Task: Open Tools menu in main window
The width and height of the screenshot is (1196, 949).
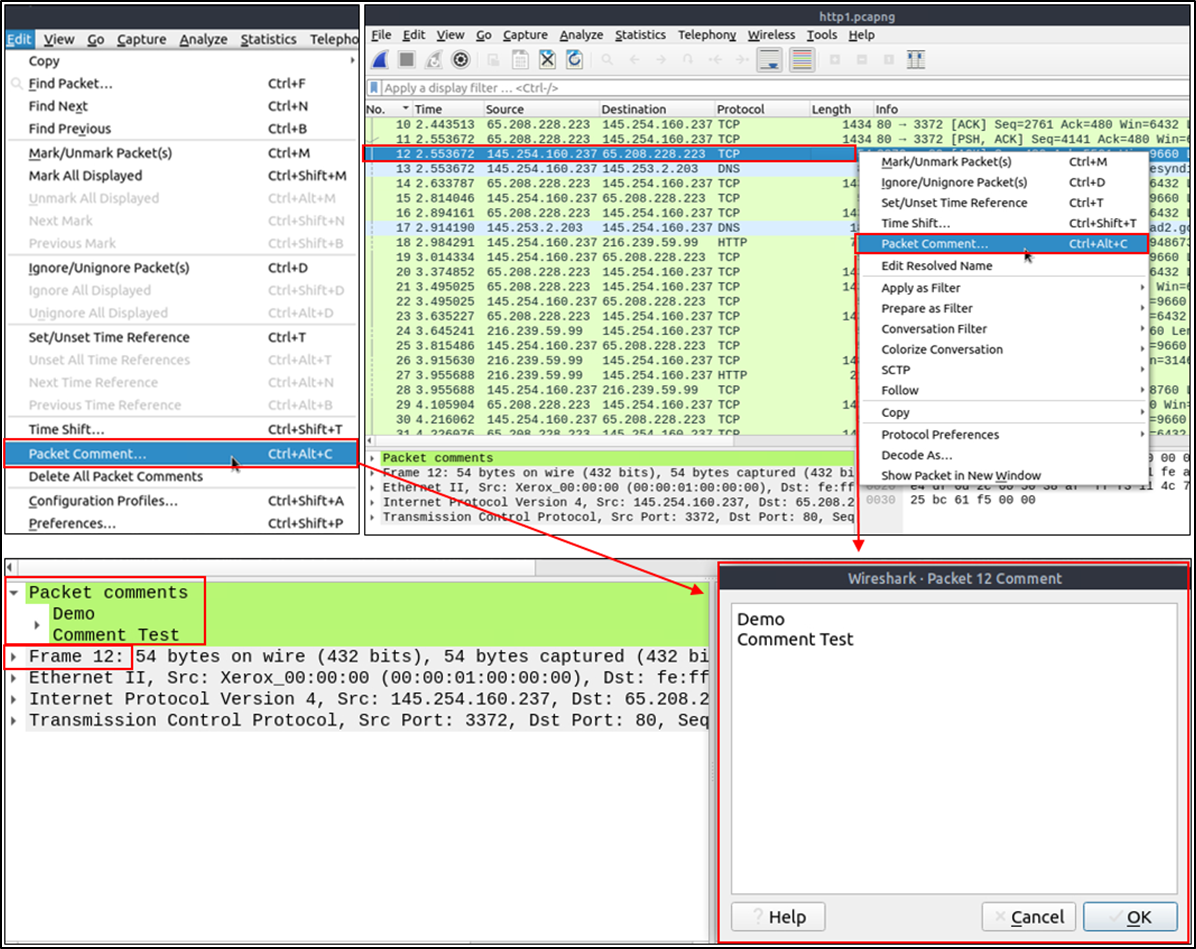Action: (821, 35)
